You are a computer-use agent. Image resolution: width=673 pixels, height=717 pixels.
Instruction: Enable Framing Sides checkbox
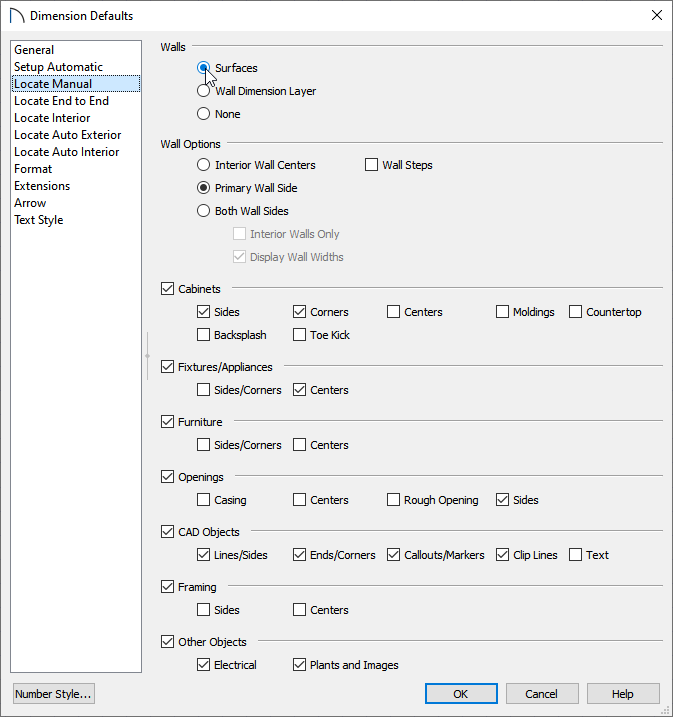coord(203,610)
